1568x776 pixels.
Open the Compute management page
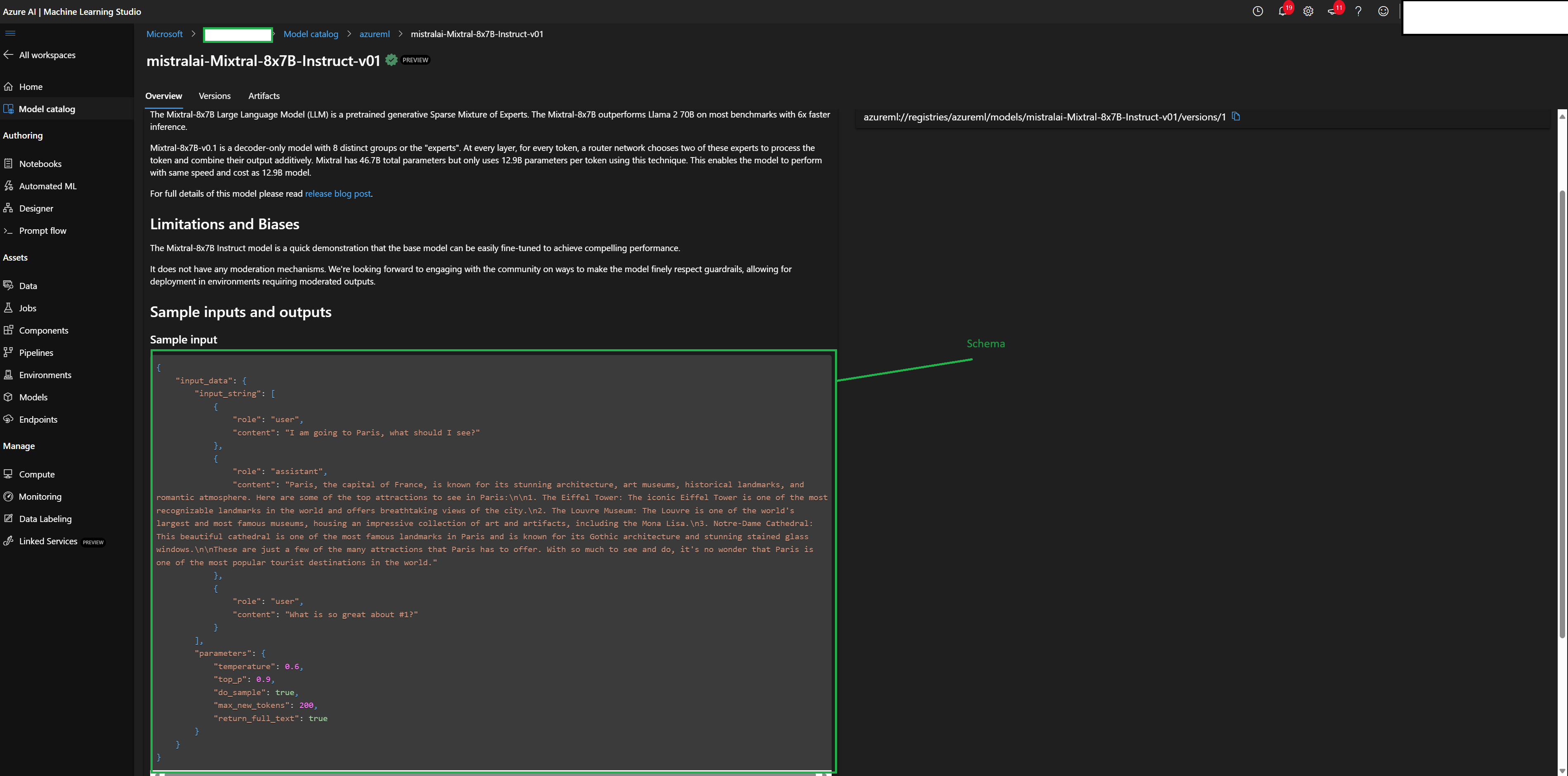pos(37,473)
